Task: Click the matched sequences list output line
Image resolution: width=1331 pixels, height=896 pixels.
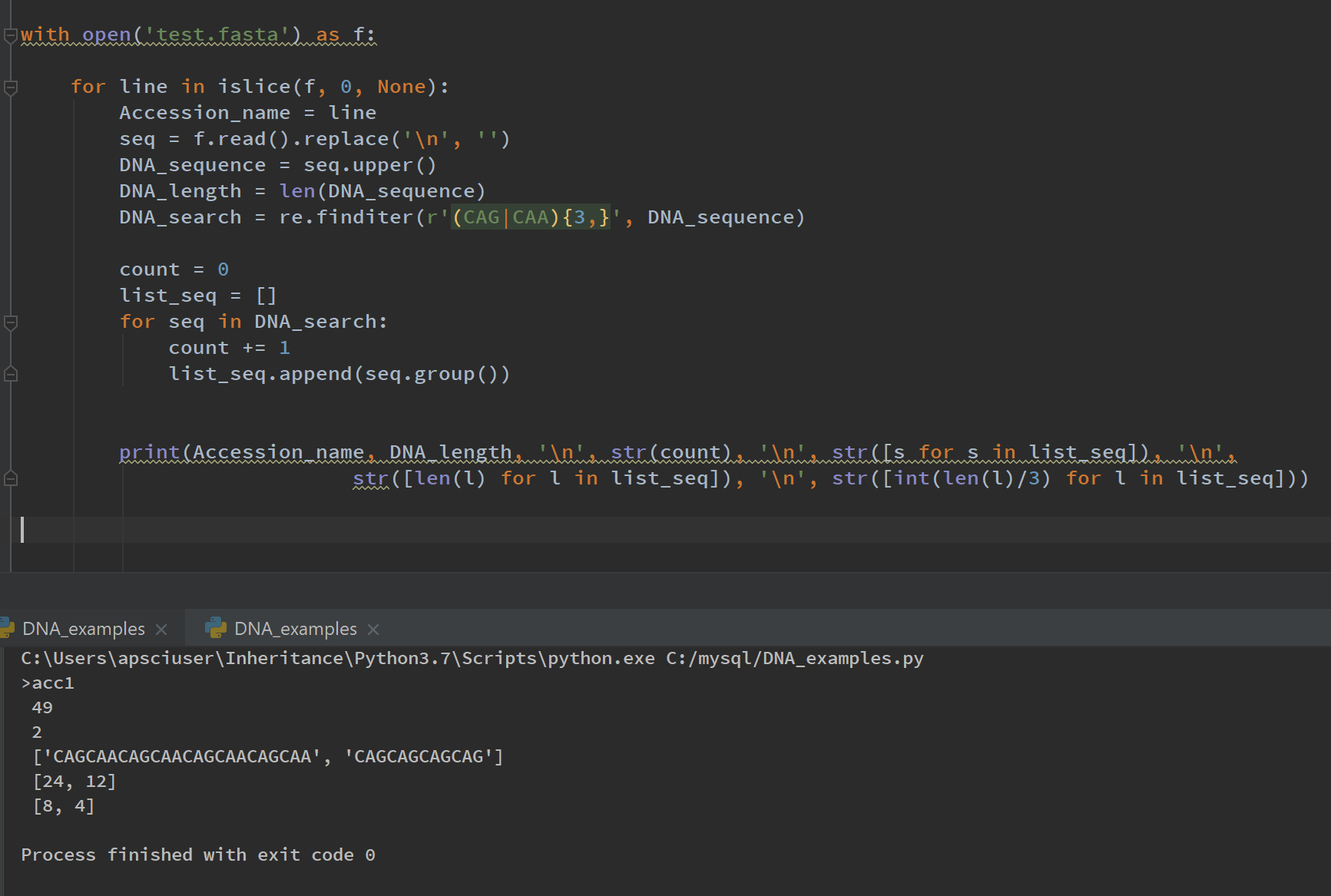Action: 268,757
